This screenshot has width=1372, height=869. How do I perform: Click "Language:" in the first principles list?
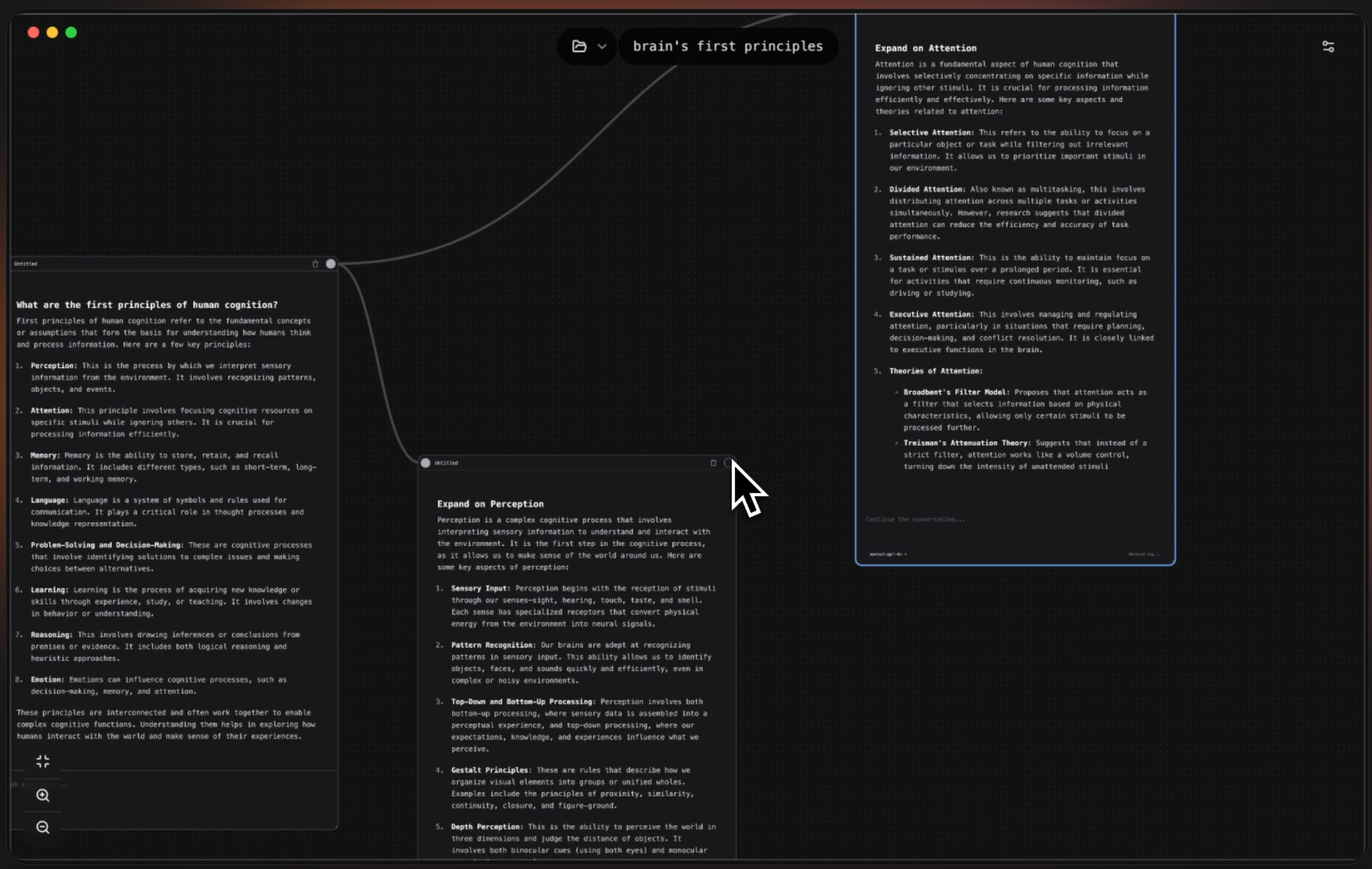click(x=49, y=500)
